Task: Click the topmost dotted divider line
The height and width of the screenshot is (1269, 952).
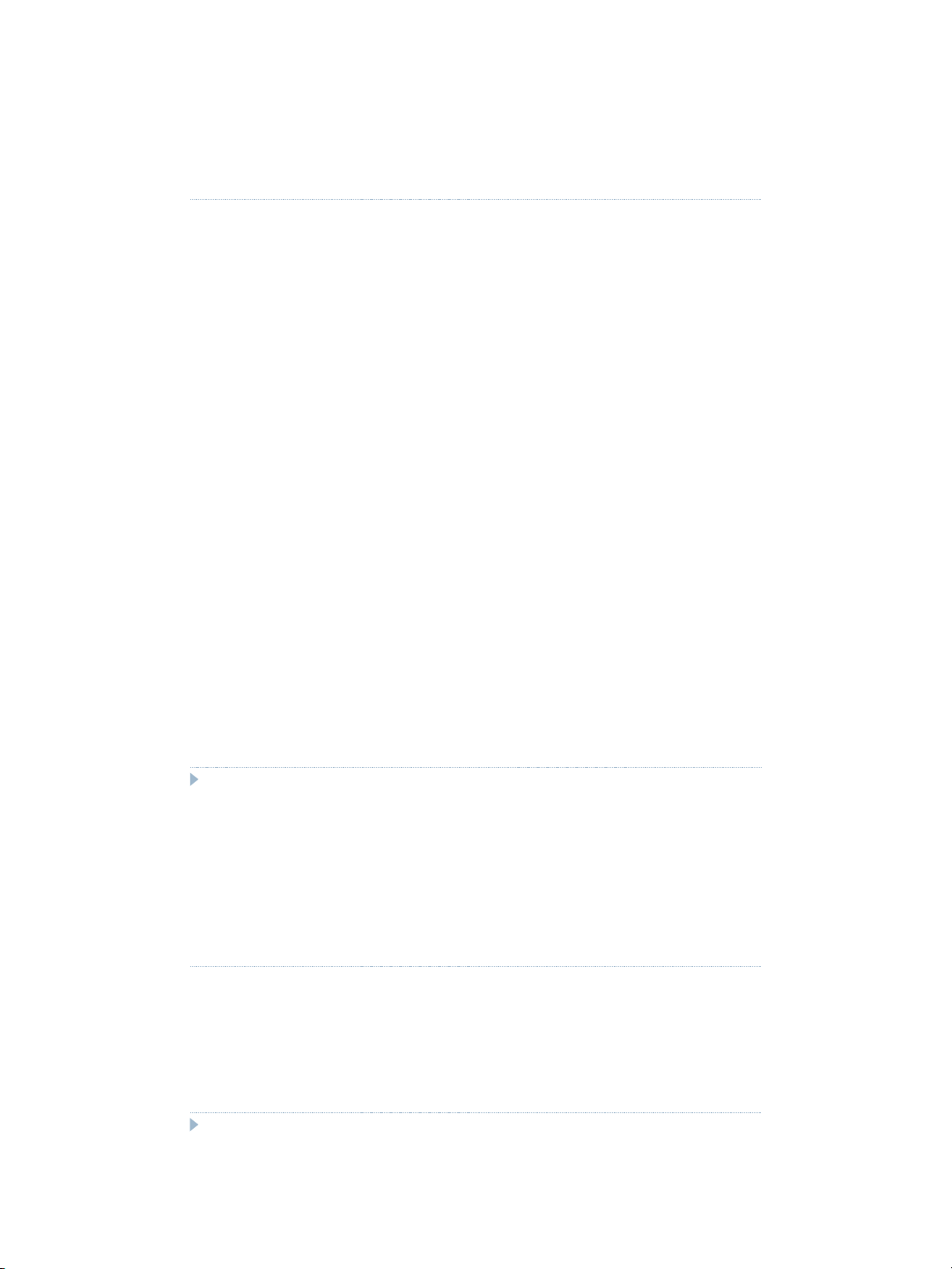Action: pos(476,200)
